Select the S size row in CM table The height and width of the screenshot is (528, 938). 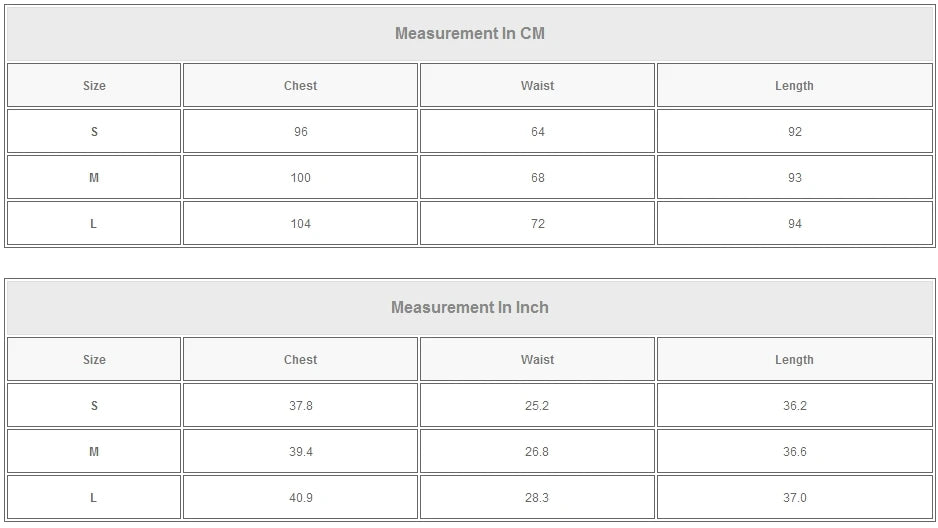(x=94, y=132)
